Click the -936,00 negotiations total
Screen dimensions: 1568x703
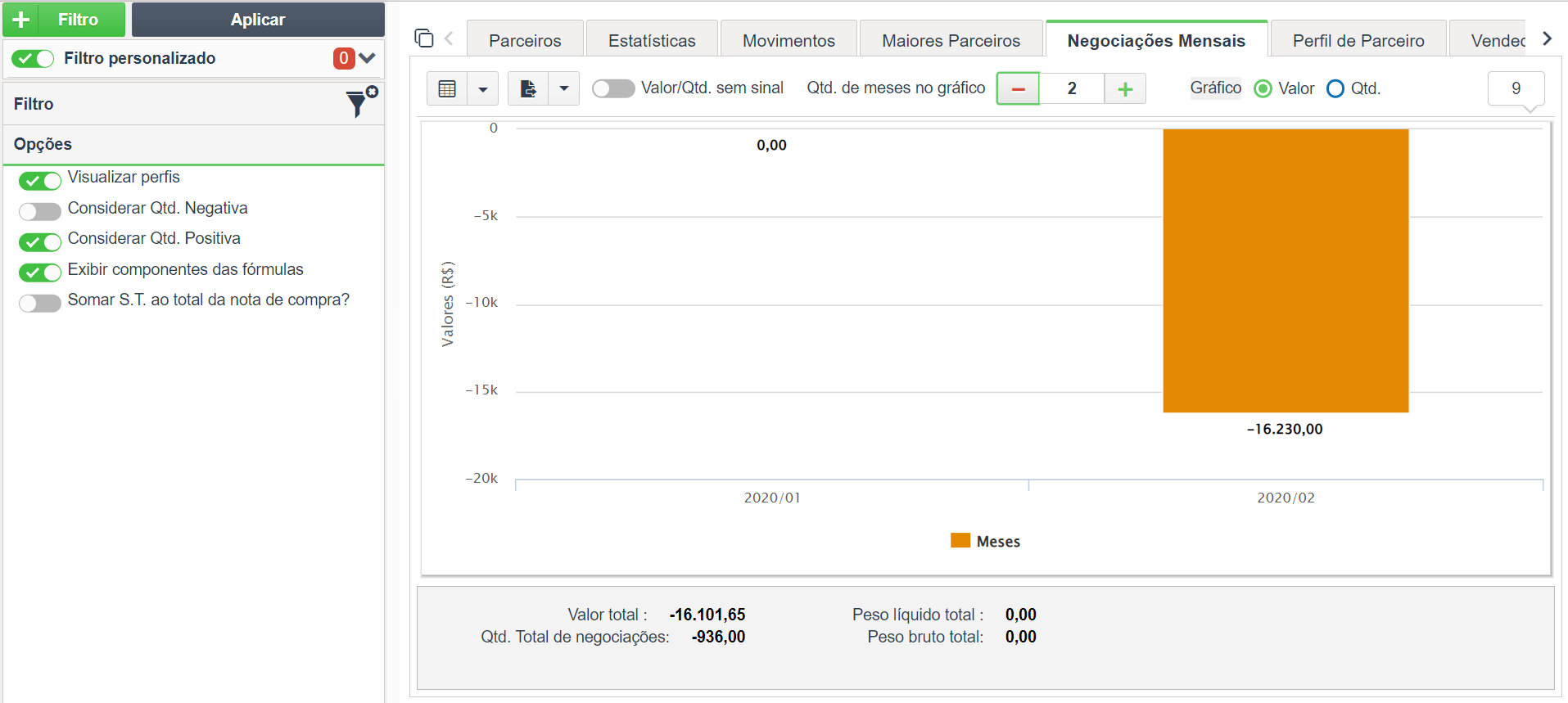tap(718, 637)
